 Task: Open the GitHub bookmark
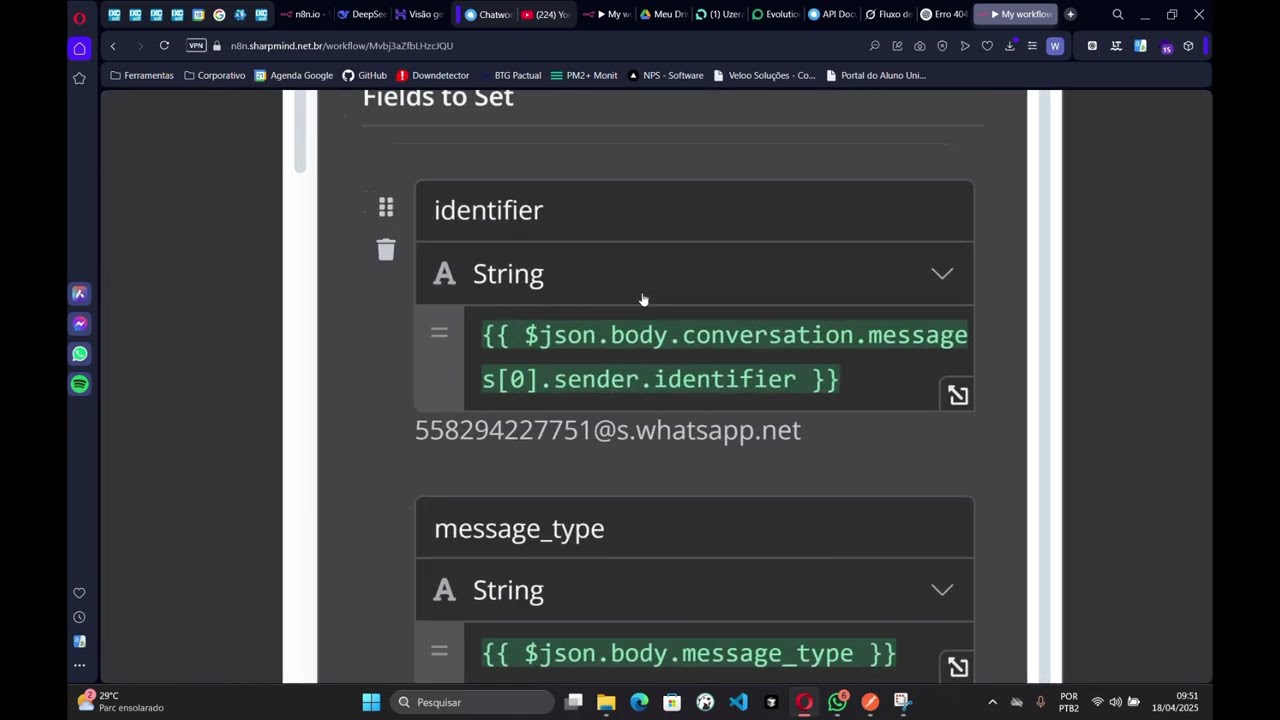pyautogui.click(x=364, y=75)
